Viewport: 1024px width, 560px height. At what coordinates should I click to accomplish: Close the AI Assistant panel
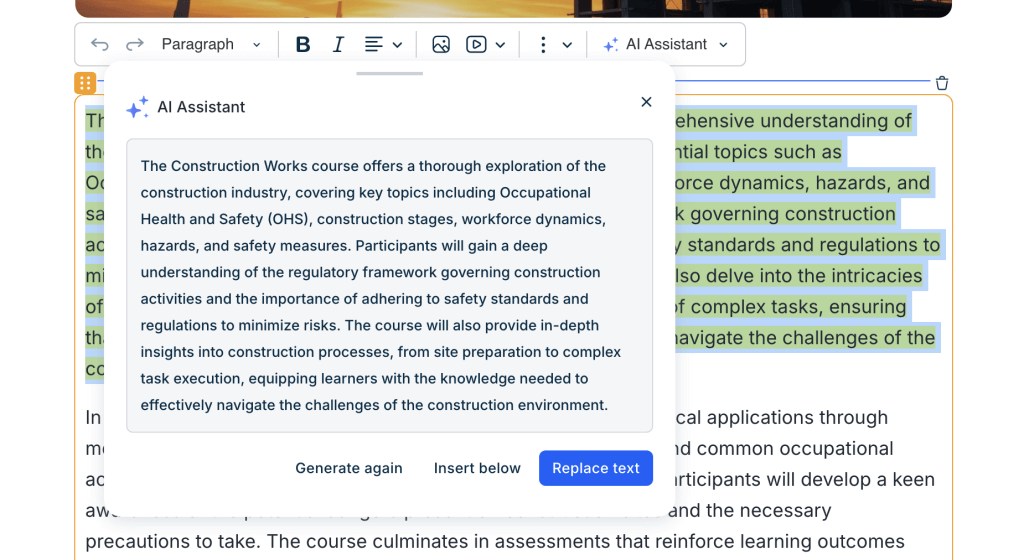pyautogui.click(x=646, y=102)
